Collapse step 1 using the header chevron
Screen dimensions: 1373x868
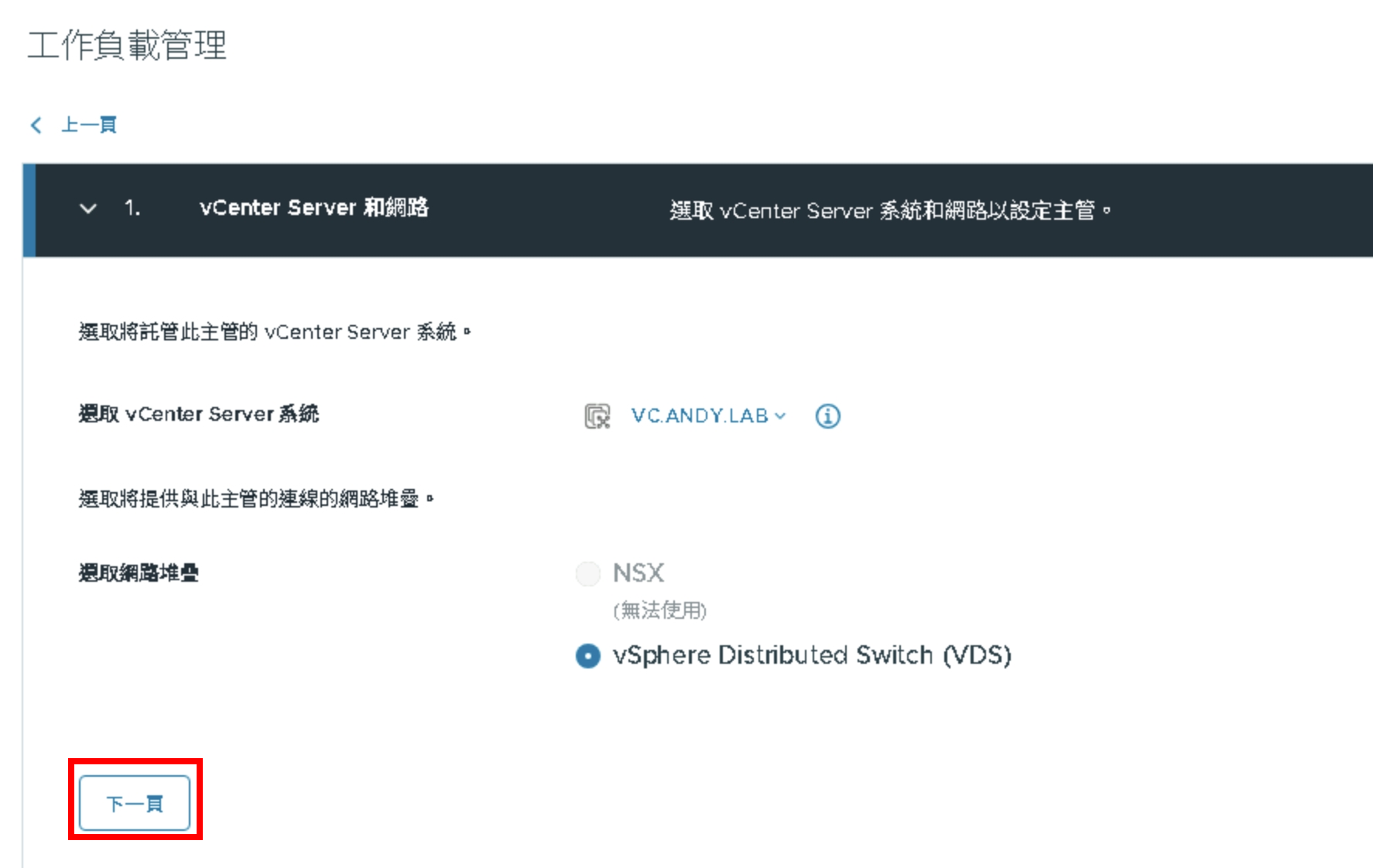(x=88, y=208)
